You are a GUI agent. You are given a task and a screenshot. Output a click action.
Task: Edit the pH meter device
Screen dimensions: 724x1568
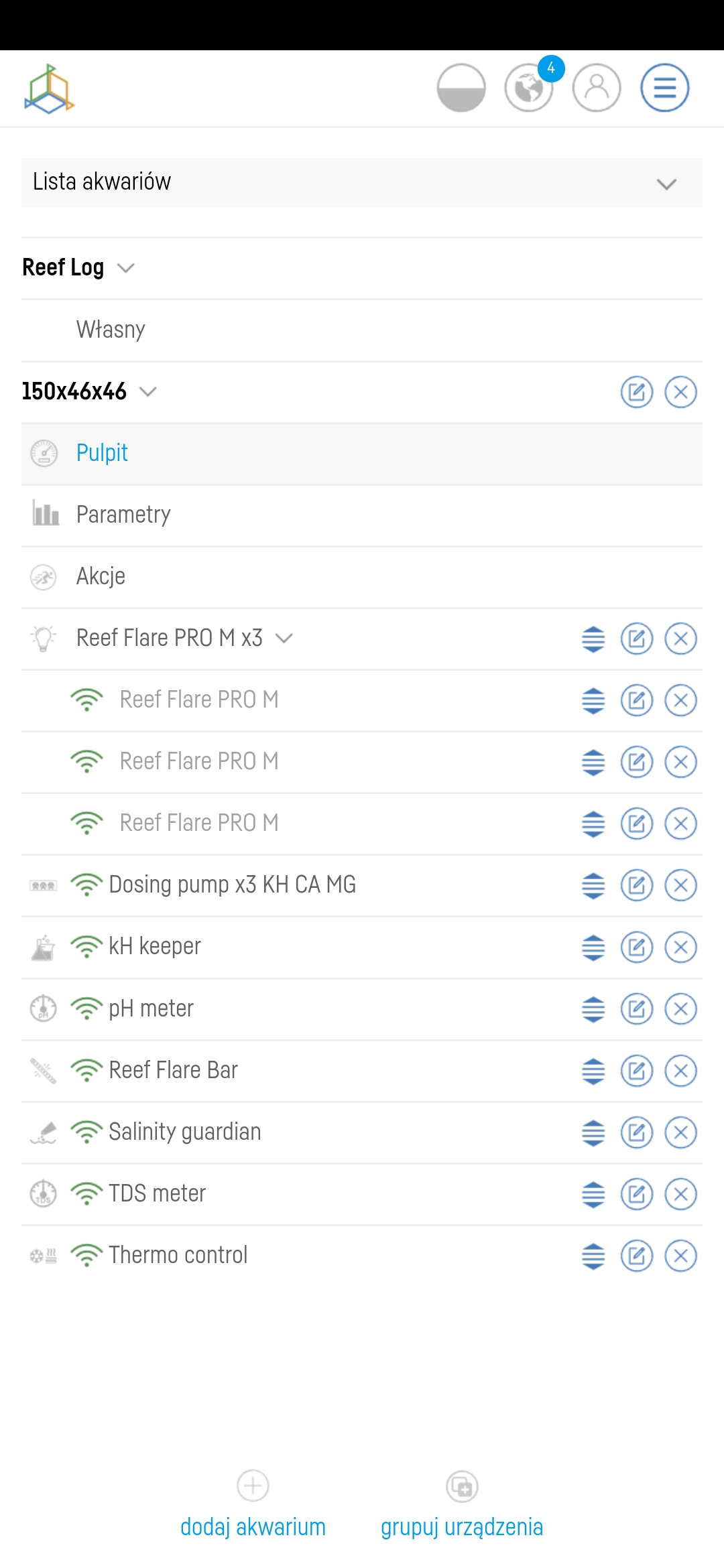pos(636,1009)
